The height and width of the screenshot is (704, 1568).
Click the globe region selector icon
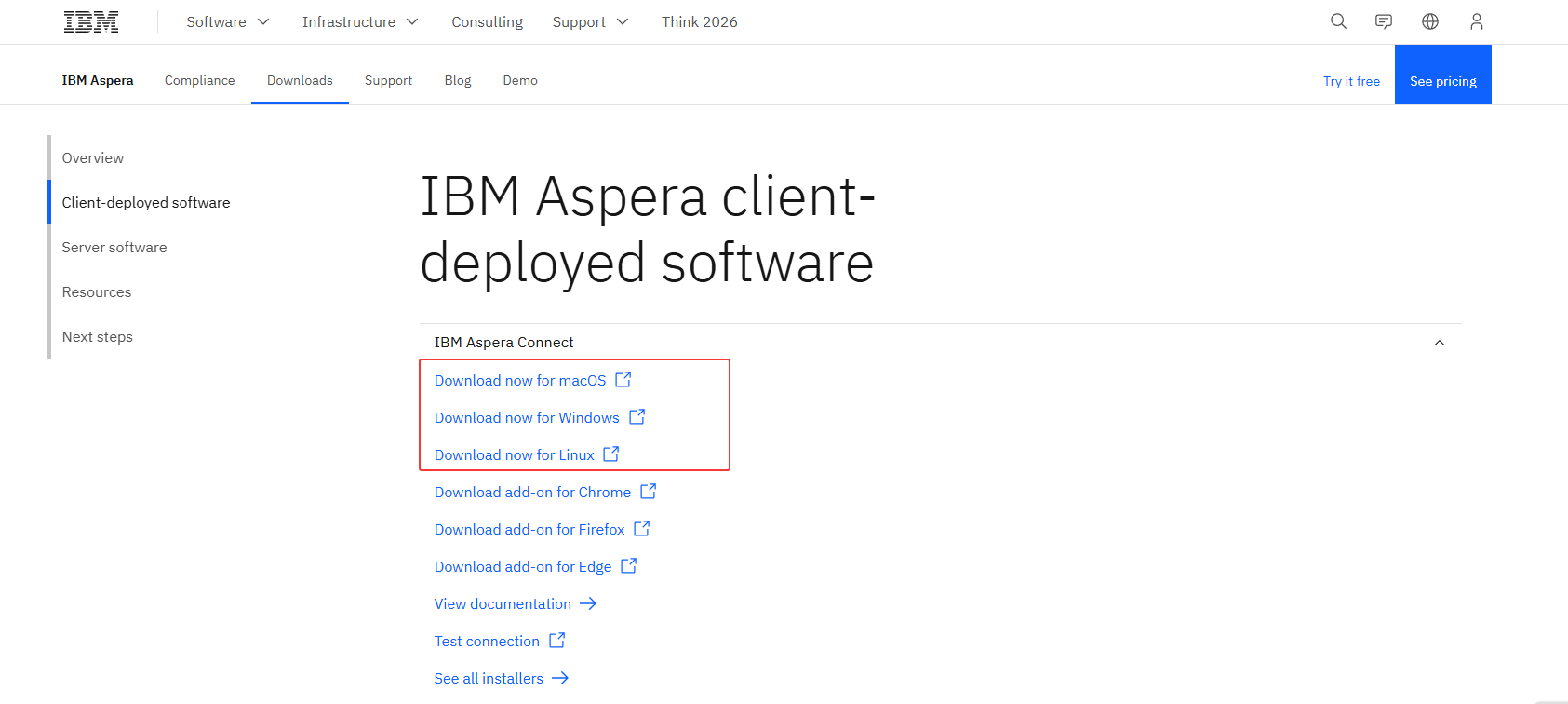click(x=1430, y=21)
